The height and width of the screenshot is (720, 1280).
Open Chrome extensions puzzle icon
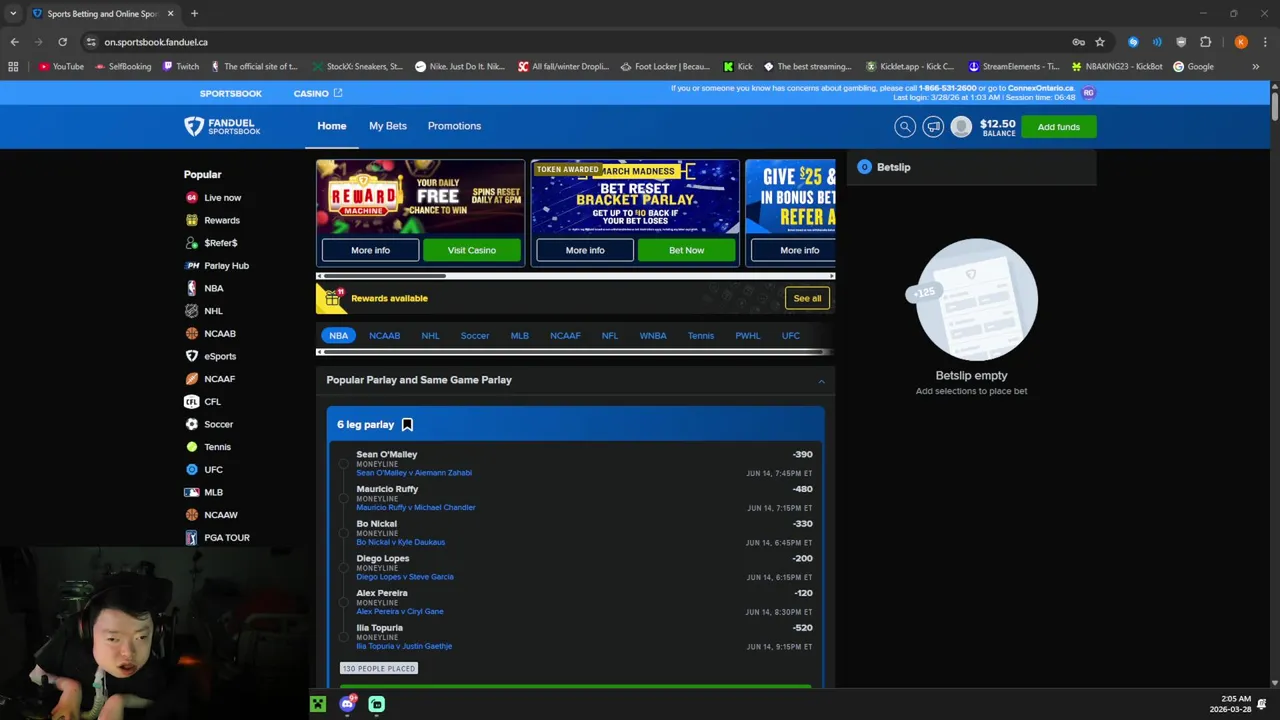[1205, 42]
